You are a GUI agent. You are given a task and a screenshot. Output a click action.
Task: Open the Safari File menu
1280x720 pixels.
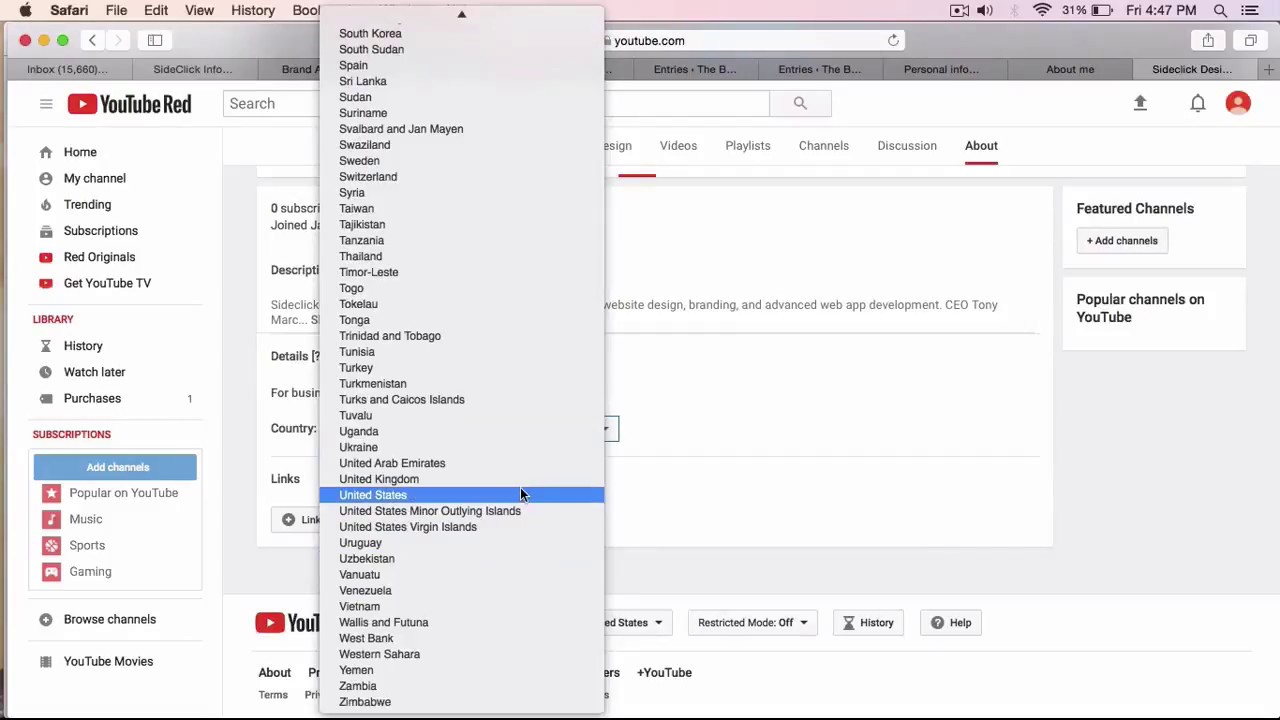click(116, 10)
